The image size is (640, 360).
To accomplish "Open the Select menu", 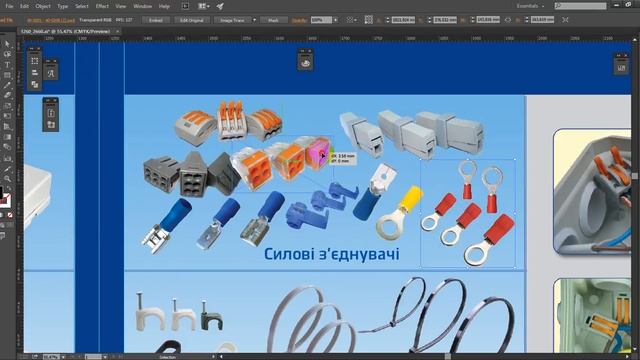I will click(x=82, y=6).
